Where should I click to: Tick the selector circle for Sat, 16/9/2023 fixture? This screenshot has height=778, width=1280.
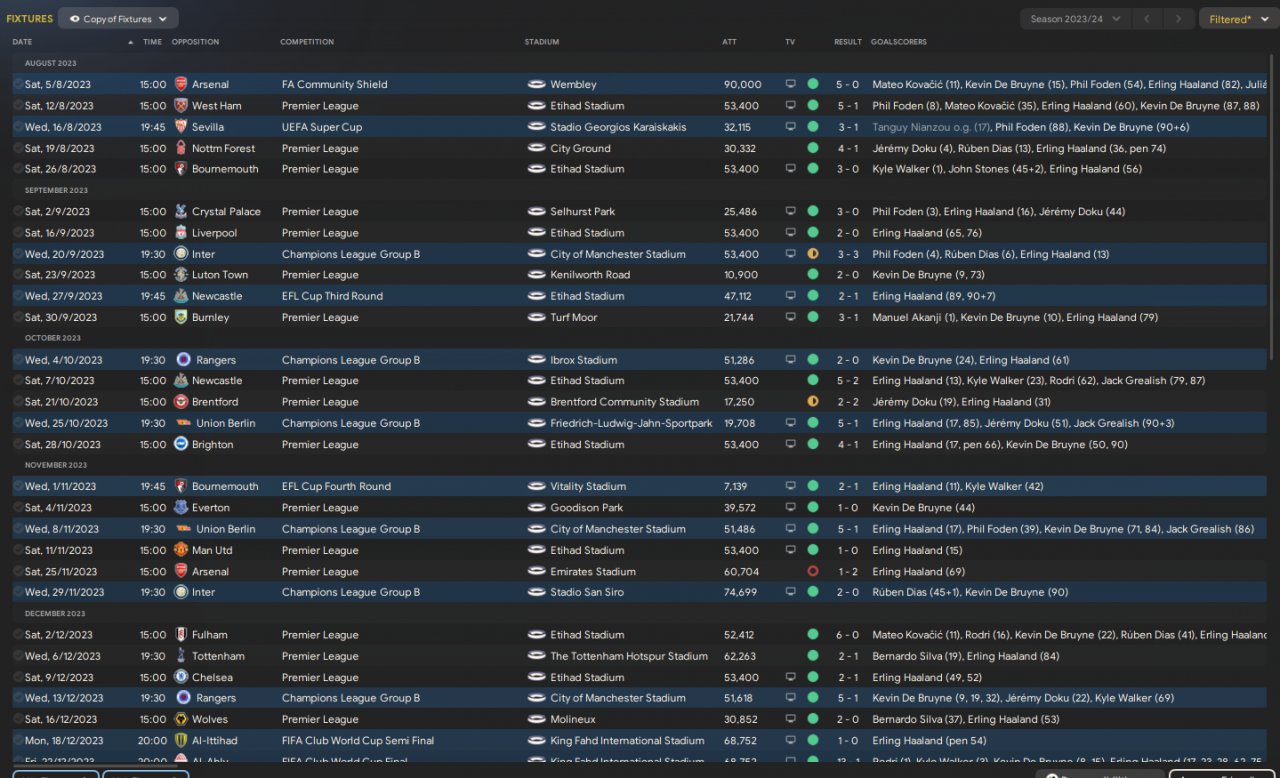[18, 233]
